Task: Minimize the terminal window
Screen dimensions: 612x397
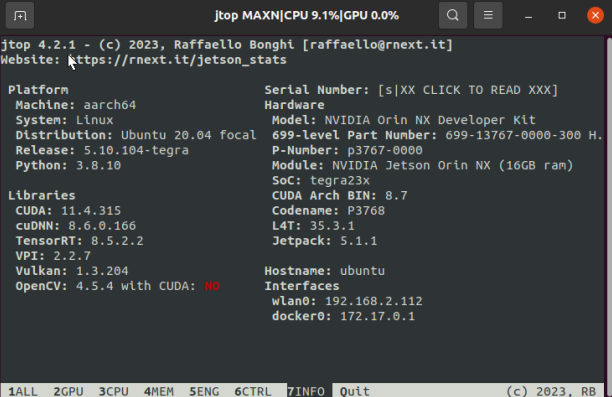Action: [x=528, y=16]
